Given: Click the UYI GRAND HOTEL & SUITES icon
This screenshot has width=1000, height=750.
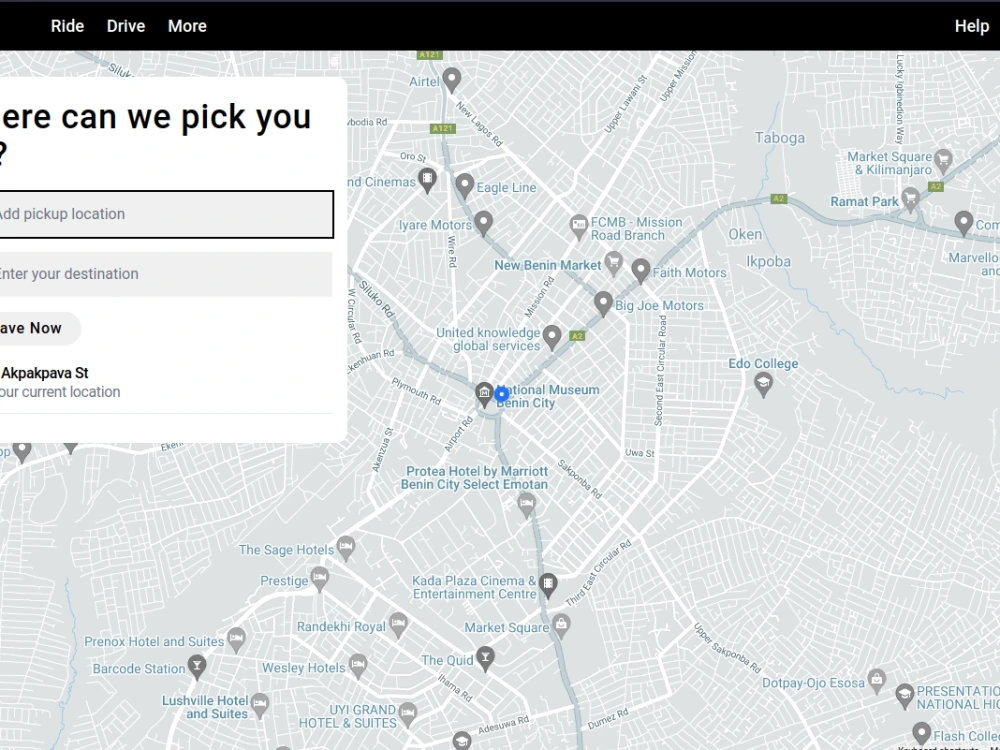Looking at the screenshot, I should [x=408, y=714].
